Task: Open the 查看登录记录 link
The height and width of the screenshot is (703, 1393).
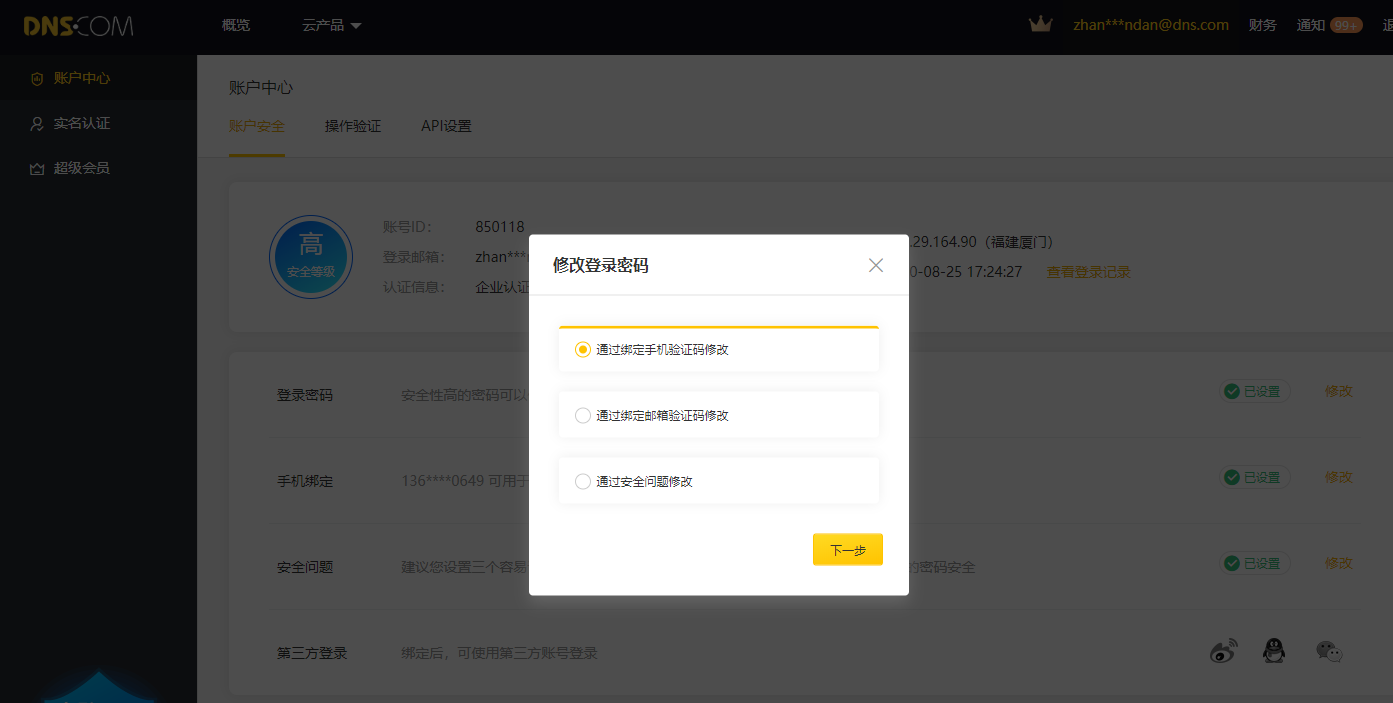Action: (1088, 272)
